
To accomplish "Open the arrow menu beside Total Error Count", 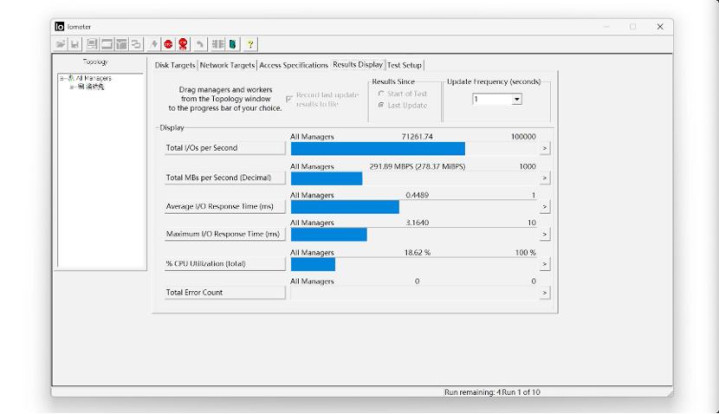I will 545,293.
